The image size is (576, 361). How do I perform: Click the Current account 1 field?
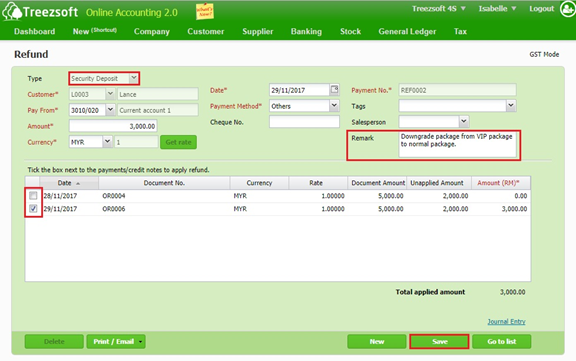point(158,110)
